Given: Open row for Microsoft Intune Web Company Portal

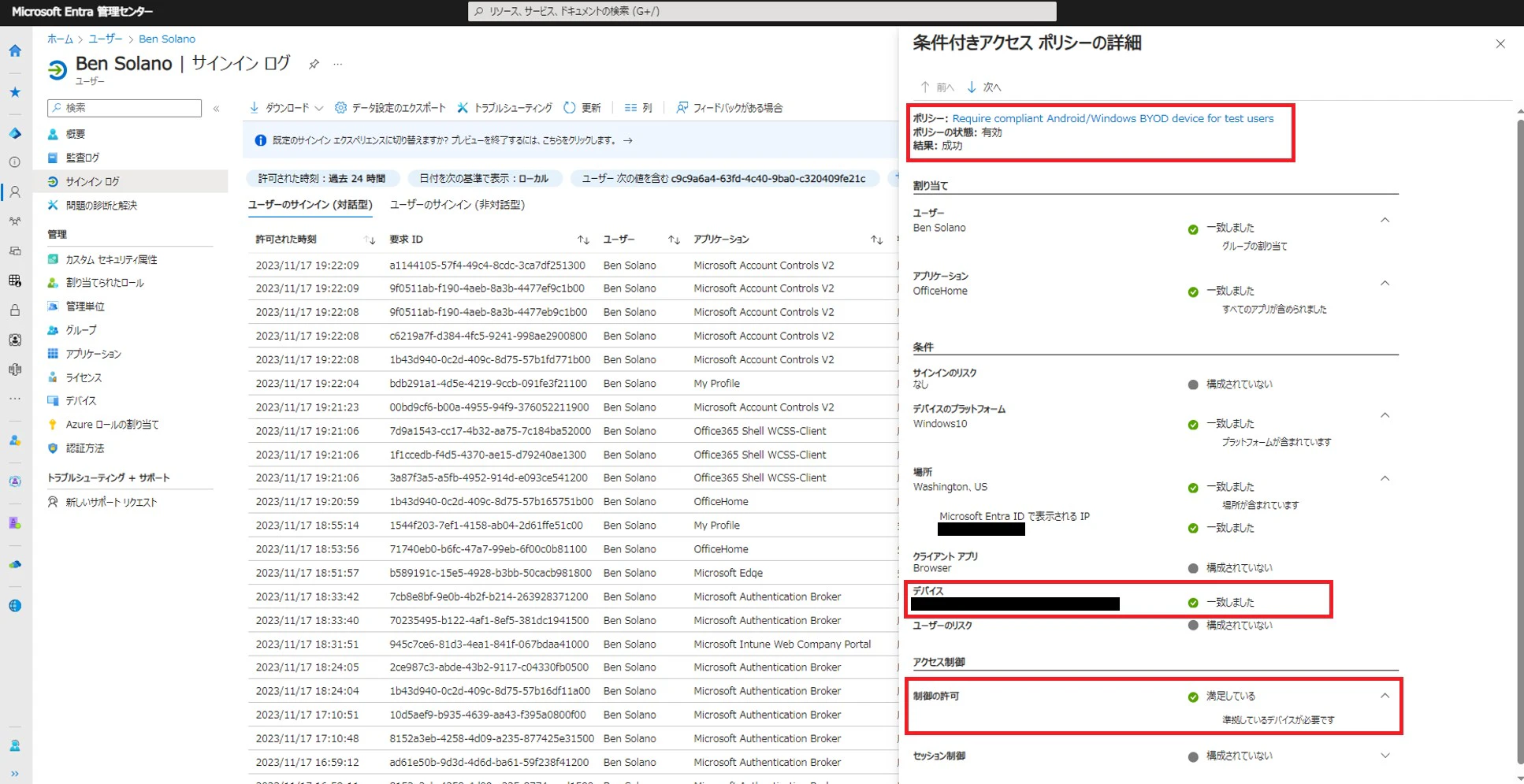Looking at the screenshot, I should click(x=573, y=644).
